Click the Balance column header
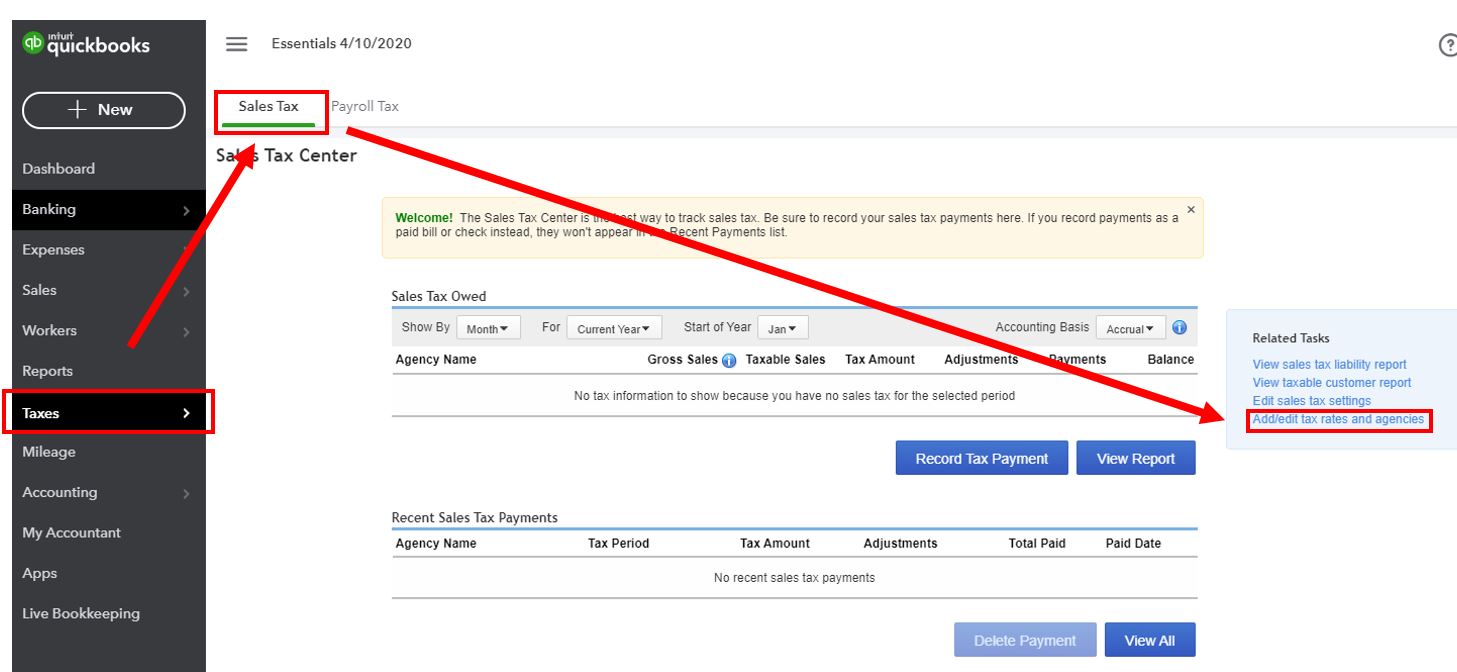 1171,359
